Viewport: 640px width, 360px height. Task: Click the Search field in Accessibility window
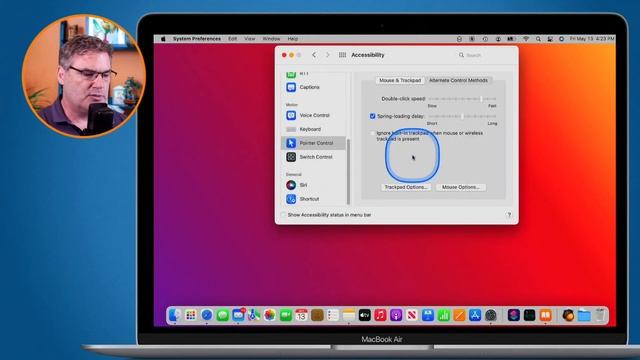pyautogui.click(x=483, y=55)
